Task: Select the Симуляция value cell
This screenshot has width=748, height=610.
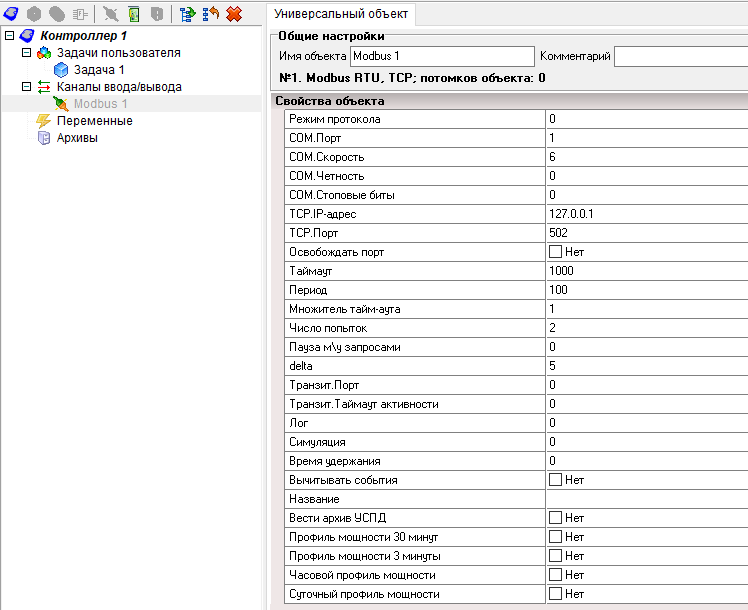Action: (x=647, y=442)
